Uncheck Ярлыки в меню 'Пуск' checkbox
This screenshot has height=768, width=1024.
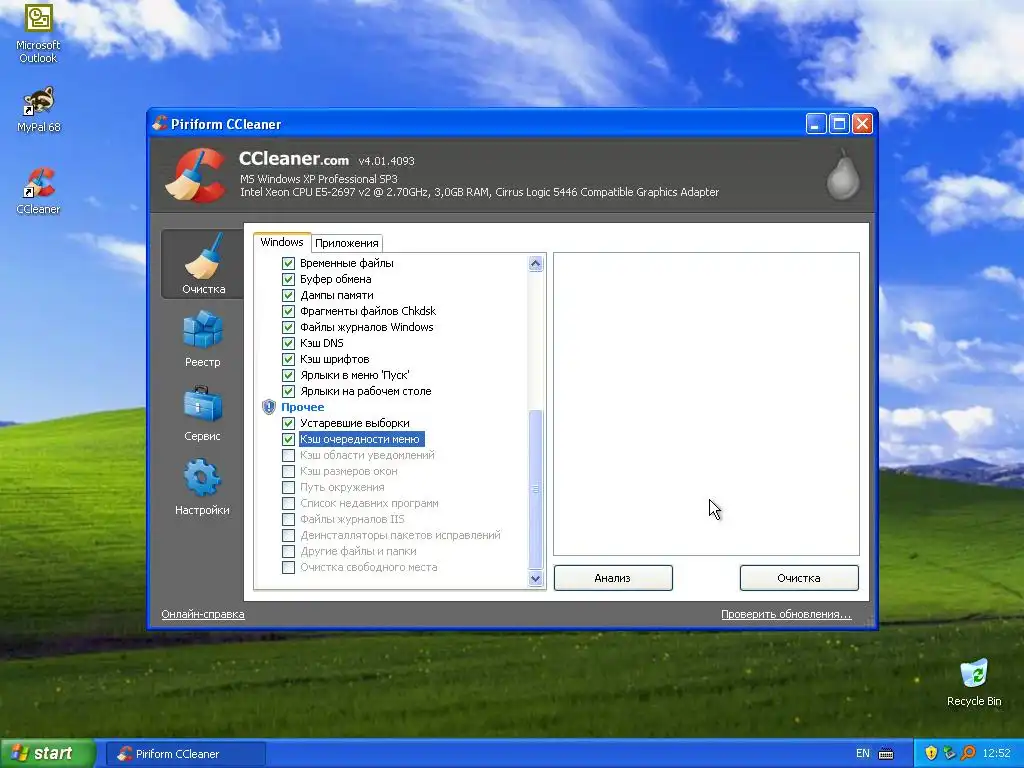288,375
